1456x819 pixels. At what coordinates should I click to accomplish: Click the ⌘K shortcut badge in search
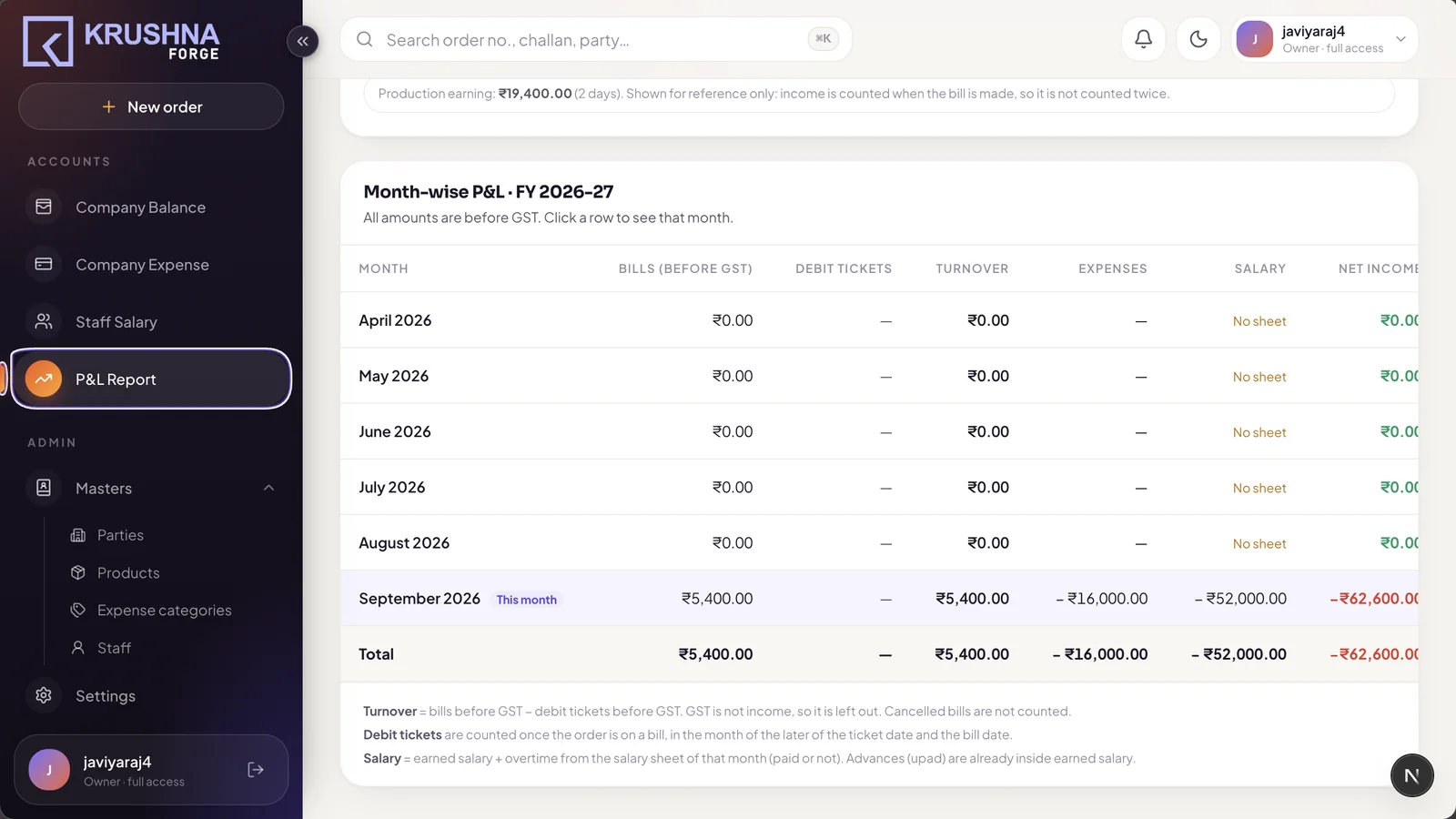click(823, 38)
